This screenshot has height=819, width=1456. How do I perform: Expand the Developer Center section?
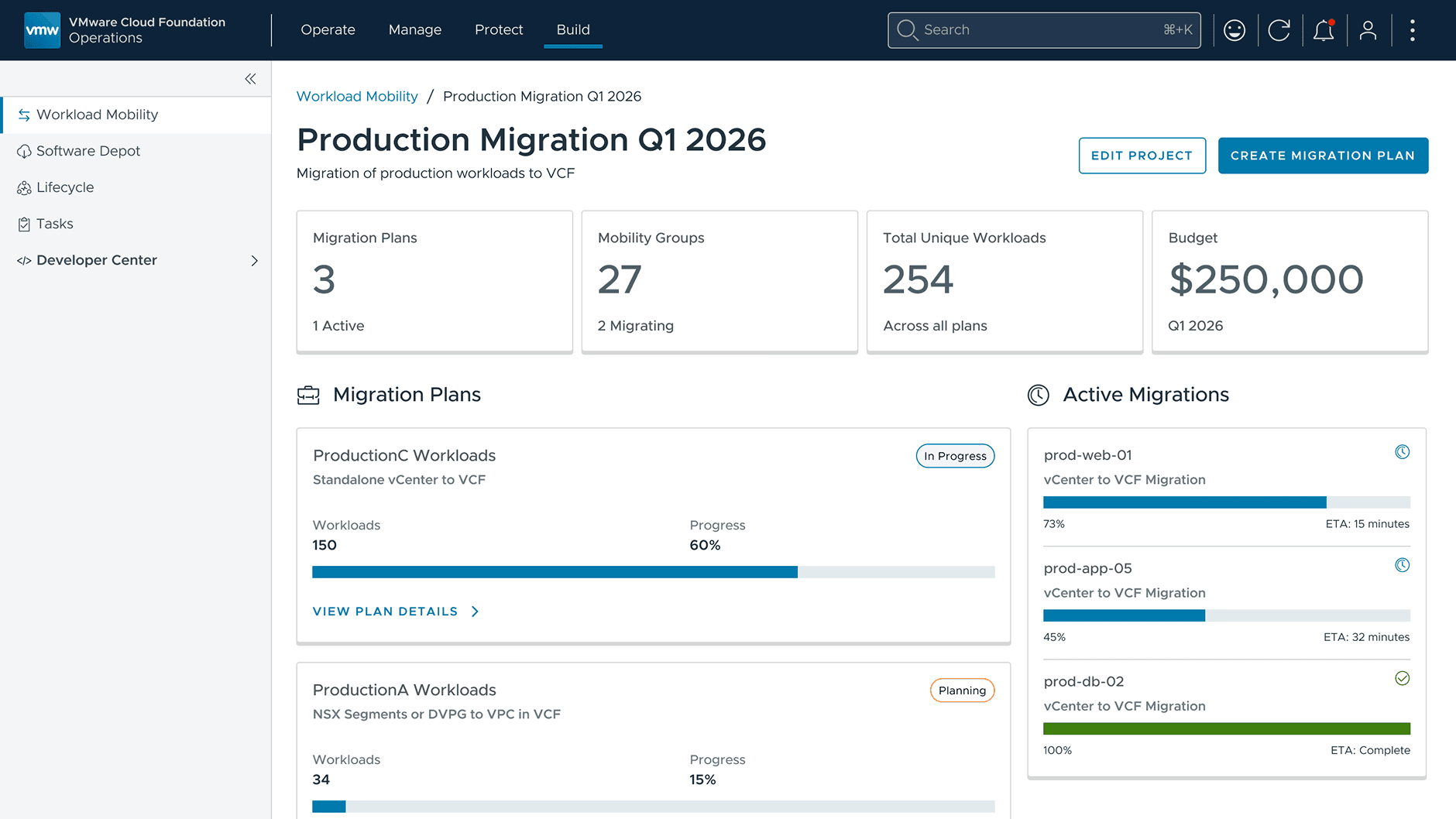(254, 261)
